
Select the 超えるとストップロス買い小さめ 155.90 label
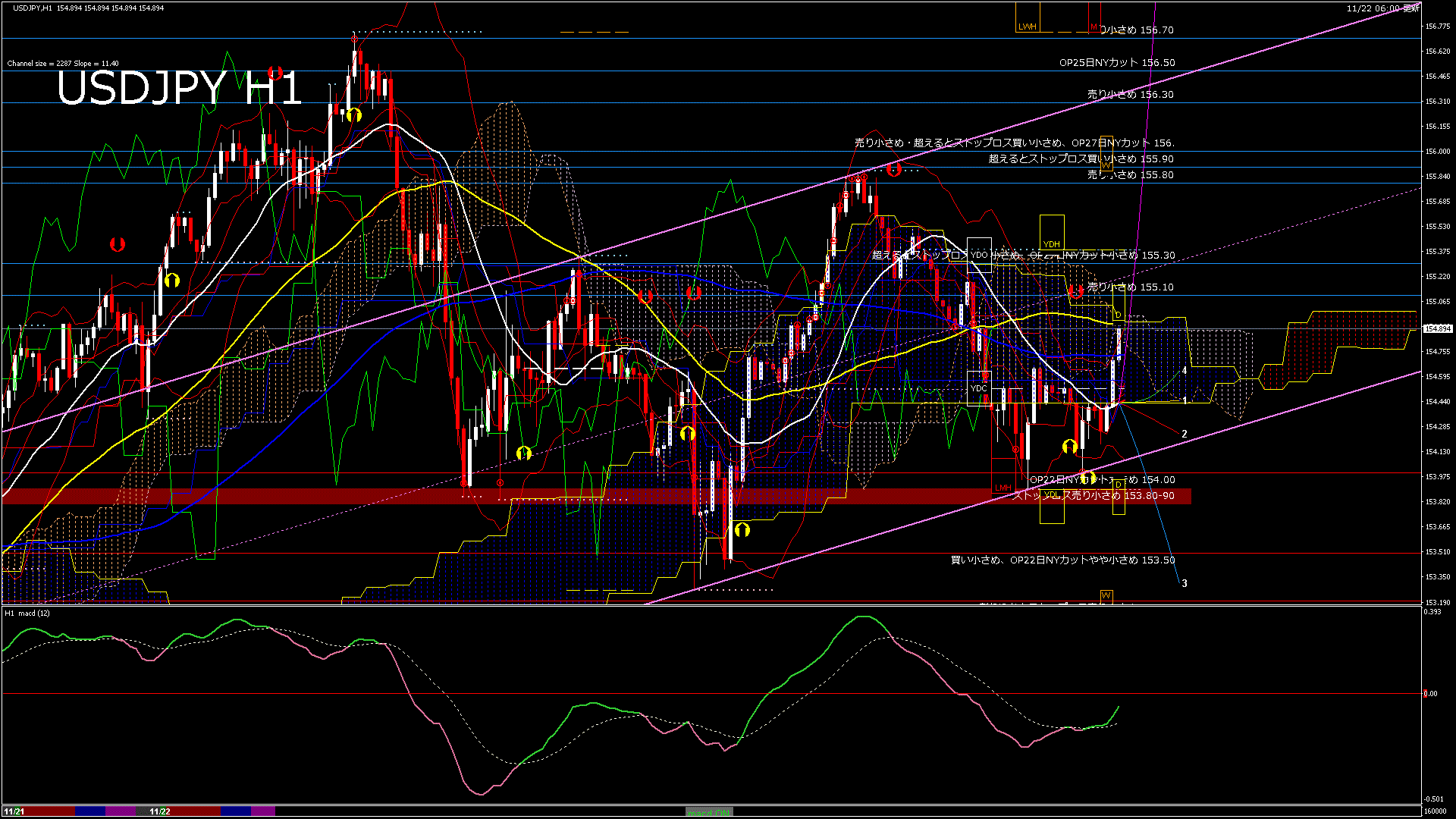(x=1081, y=158)
